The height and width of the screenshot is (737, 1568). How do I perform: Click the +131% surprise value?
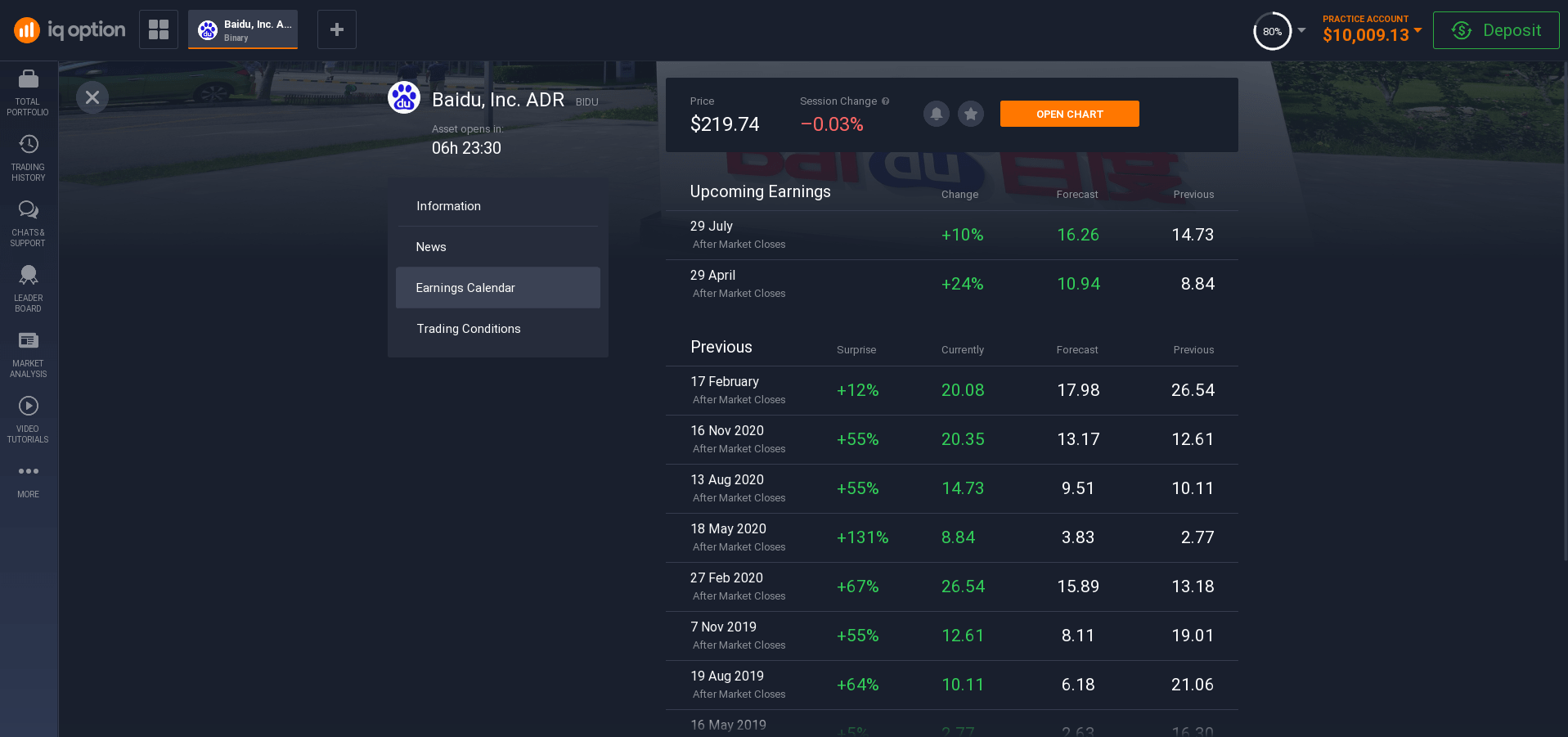tap(862, 537)
